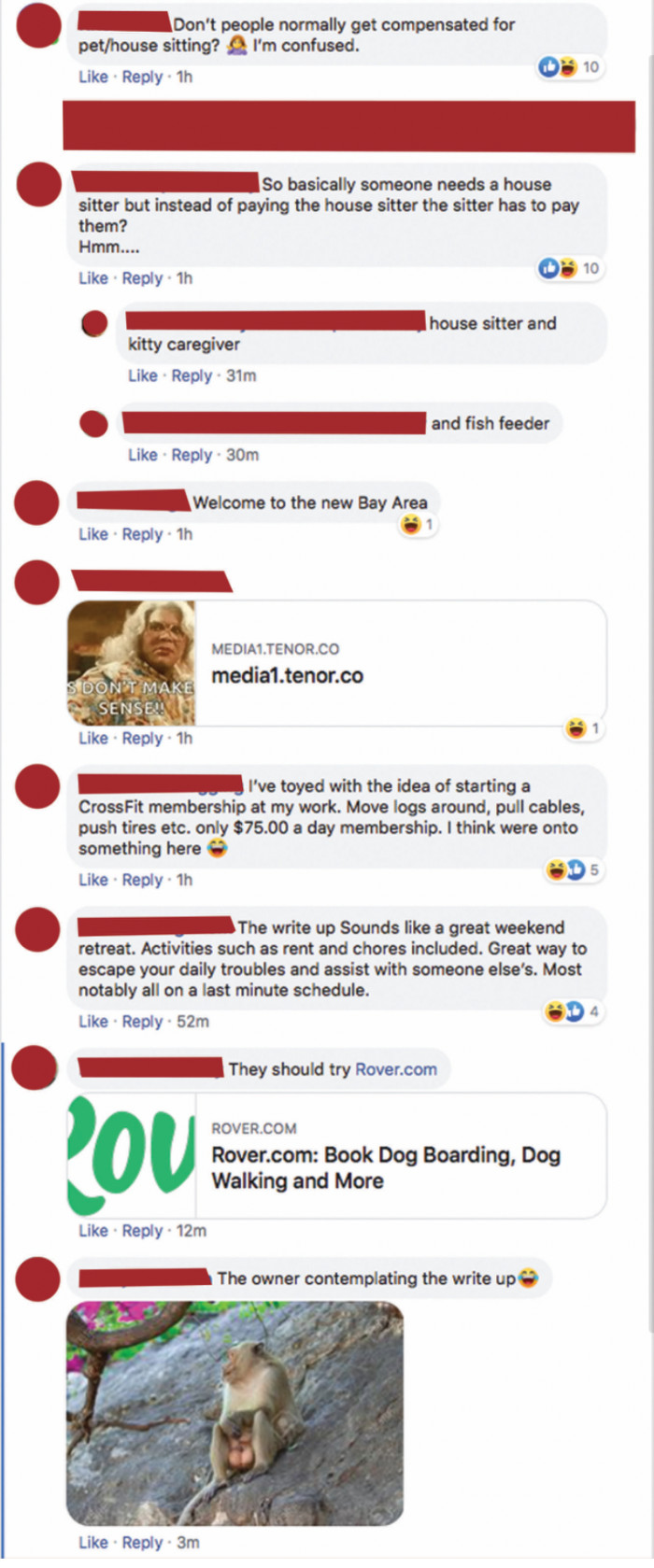The image size is (654, 1568).
Task: Reply to the monkey photo comment
Action: point(142,1543)
